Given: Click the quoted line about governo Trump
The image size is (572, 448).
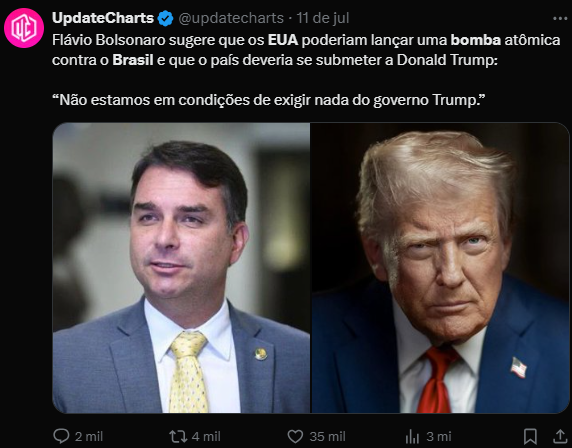Looking at the screenshot, I should pos(268,100).
